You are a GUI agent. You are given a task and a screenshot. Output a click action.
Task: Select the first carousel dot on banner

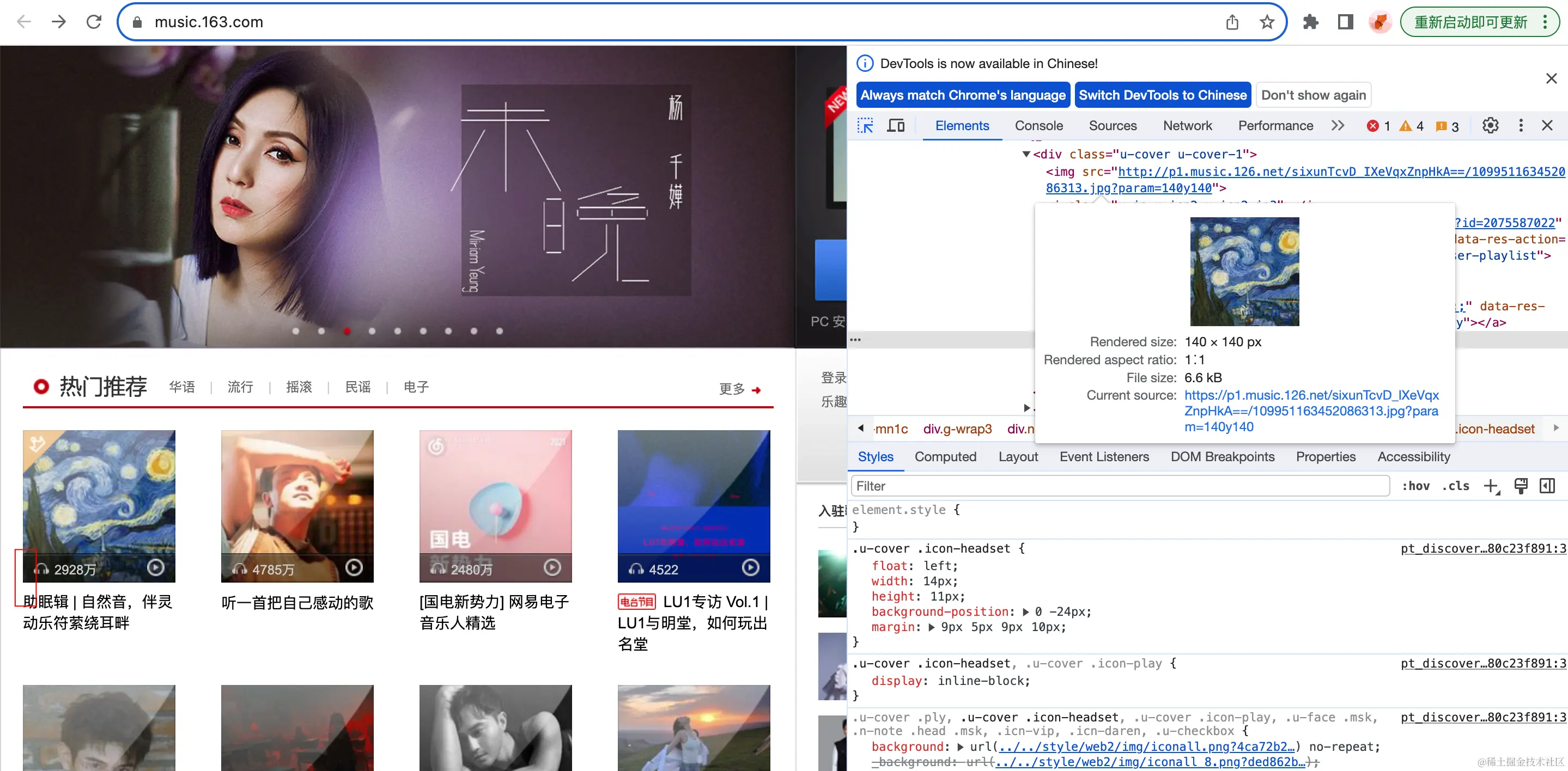pyautogui.click(x=295, y=331)
